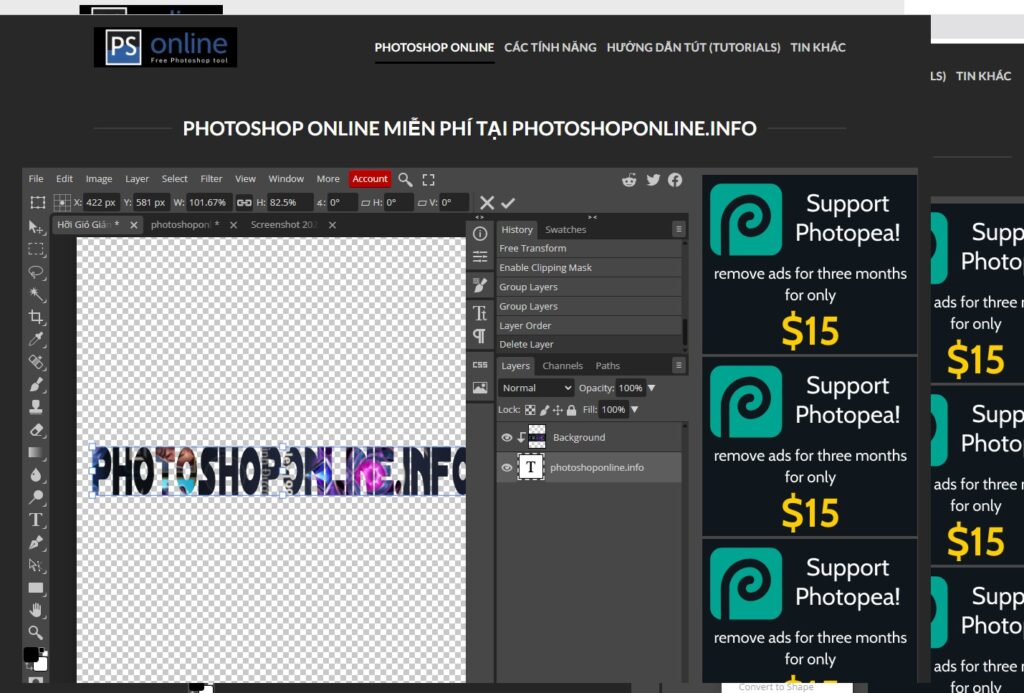Select the Crop tool

(36, 317)
